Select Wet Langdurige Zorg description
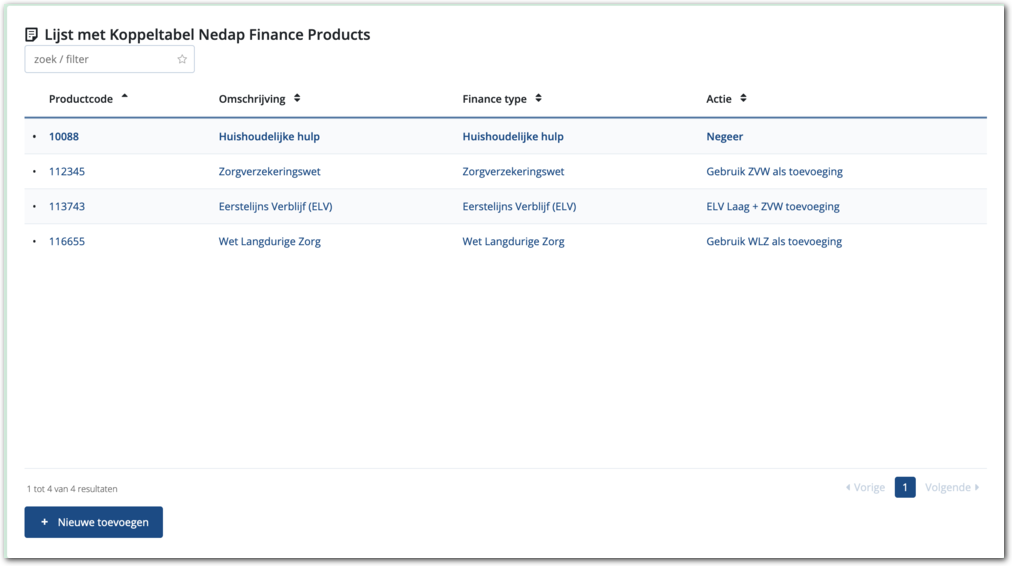This screenshot has height=566, width=1012. coord(269,242)
